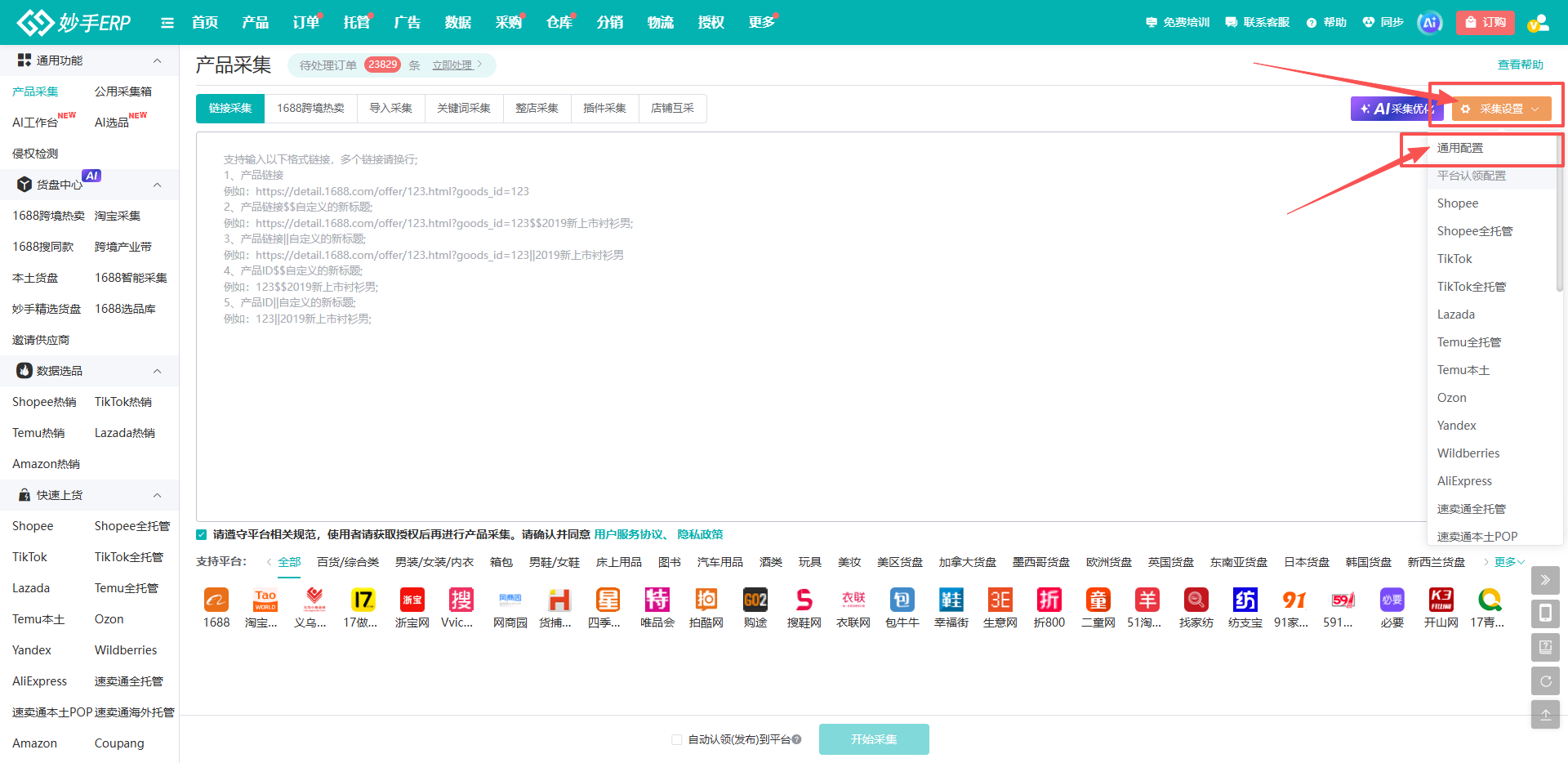Select the 17做 platform icon

tap(363, 600)
